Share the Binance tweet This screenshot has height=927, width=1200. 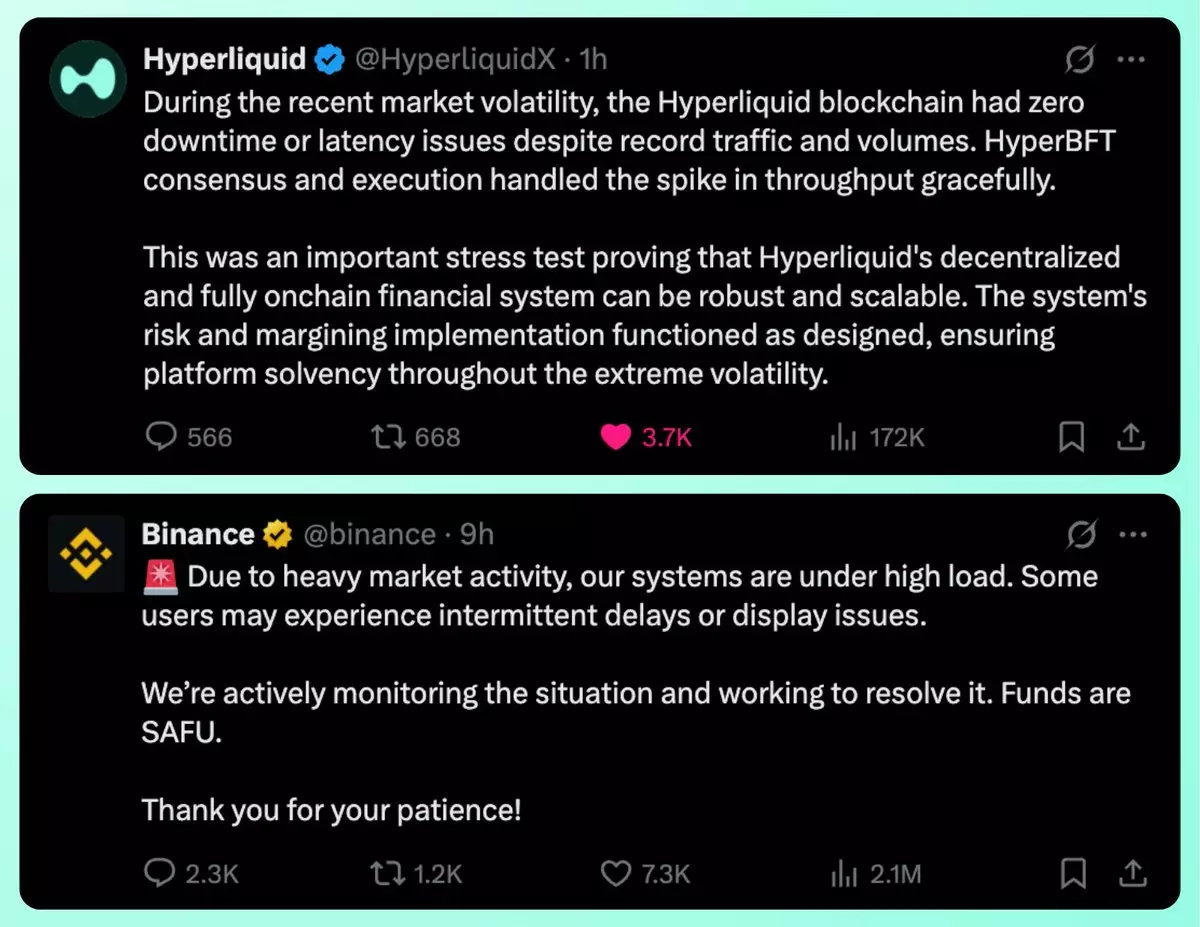(x=1130, y=874)
